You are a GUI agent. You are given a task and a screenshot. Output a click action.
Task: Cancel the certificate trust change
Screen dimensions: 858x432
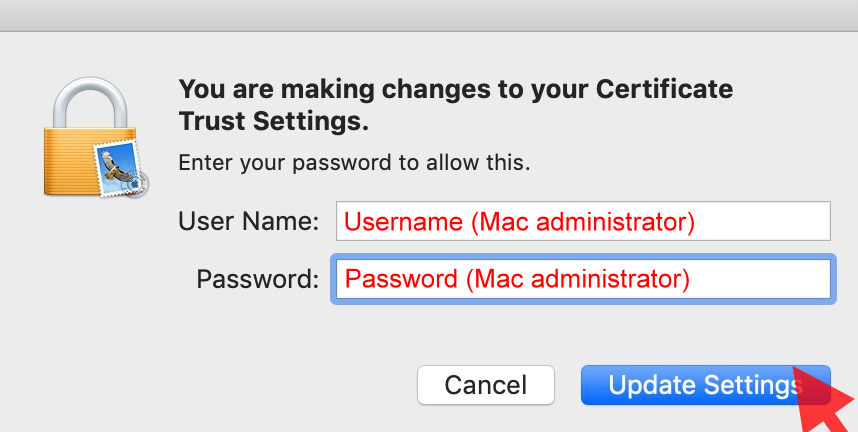click(485, 385)
